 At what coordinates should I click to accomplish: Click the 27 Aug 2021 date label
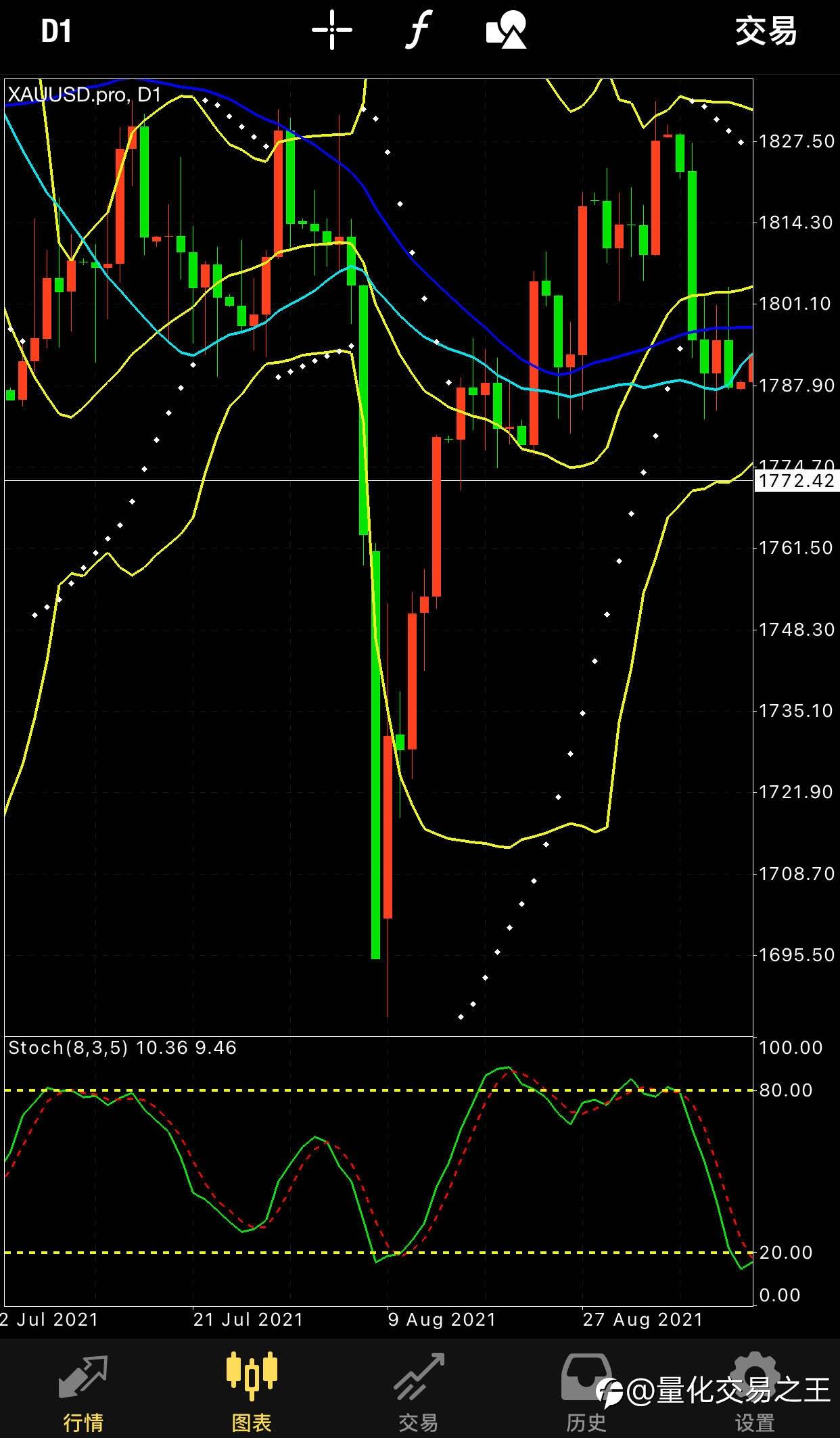click(643, 1320)
